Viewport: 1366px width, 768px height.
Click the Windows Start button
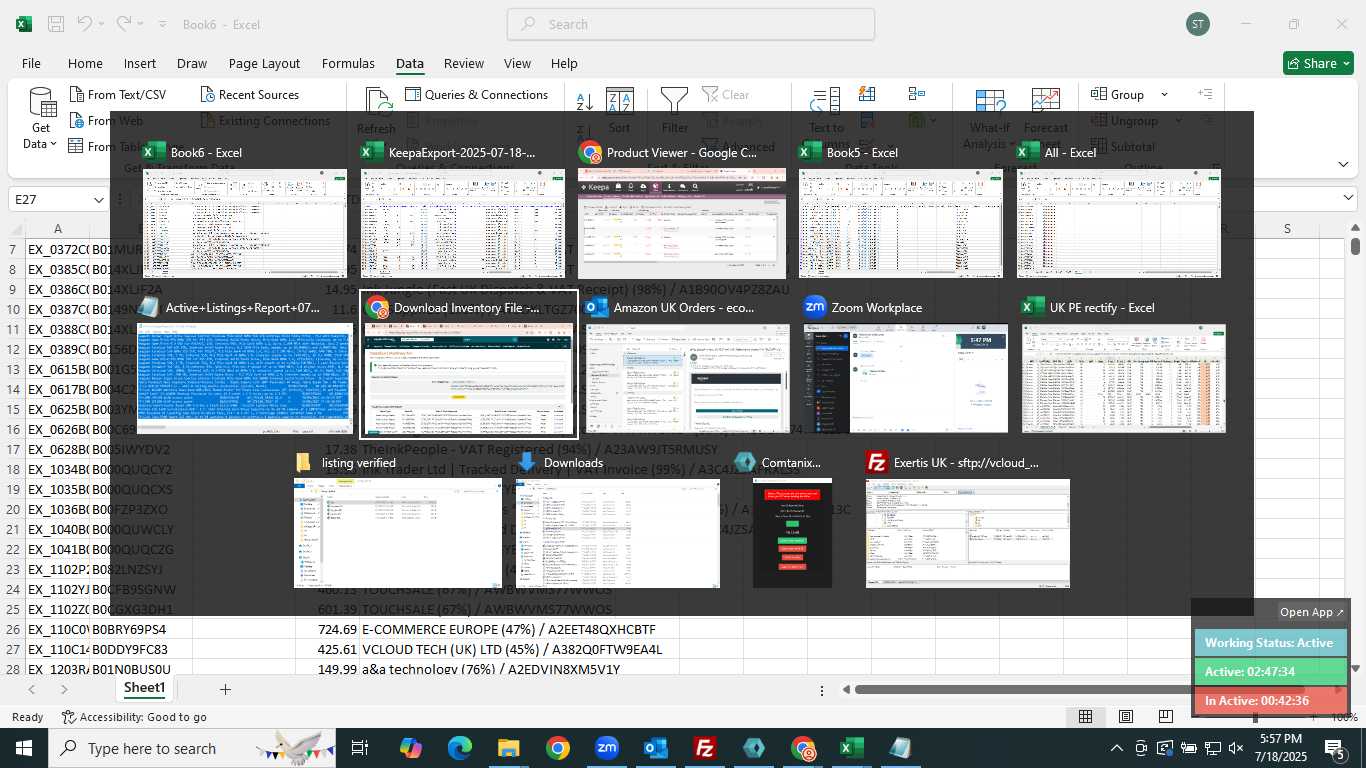[24, 748]
